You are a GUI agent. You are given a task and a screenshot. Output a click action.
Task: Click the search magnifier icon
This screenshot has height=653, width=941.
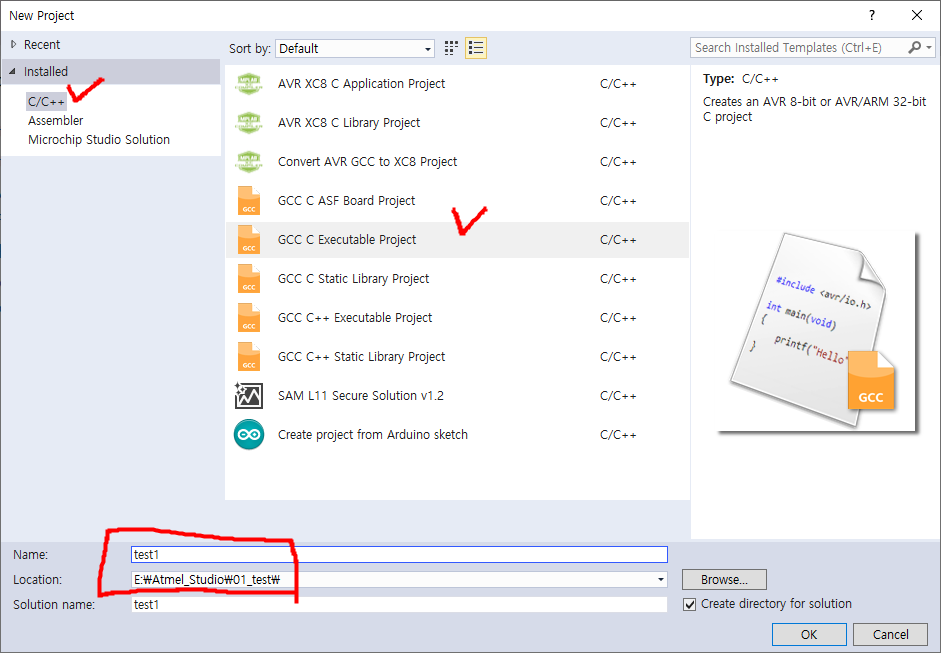(x=914, y=47)
